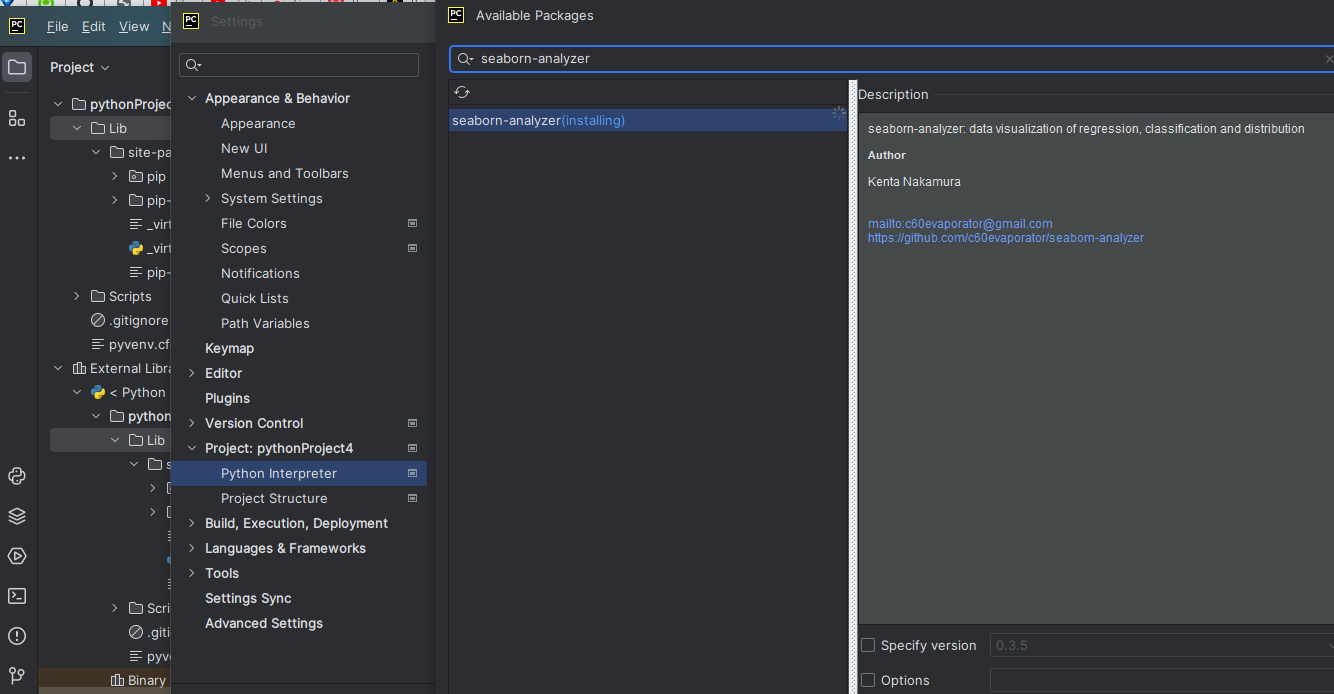Click the magnifier icon in Available Packages search
Image resolution: width=1334 pixels, height=694 pixels.
[465, 59]
